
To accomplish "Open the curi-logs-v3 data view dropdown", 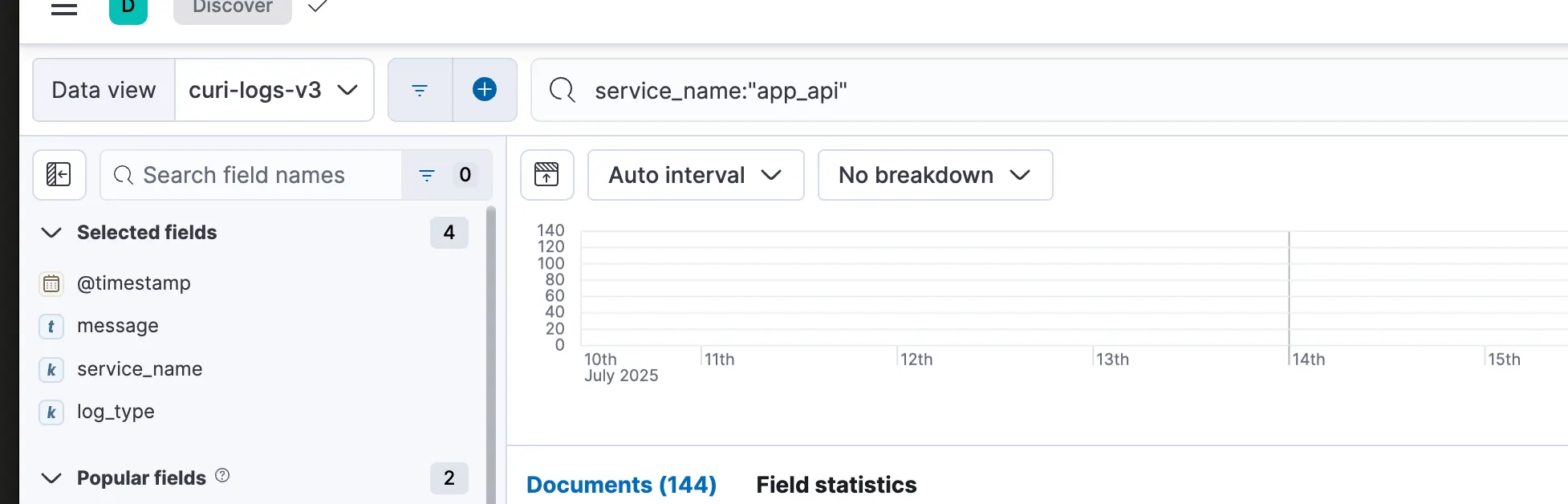I will 274,90.
